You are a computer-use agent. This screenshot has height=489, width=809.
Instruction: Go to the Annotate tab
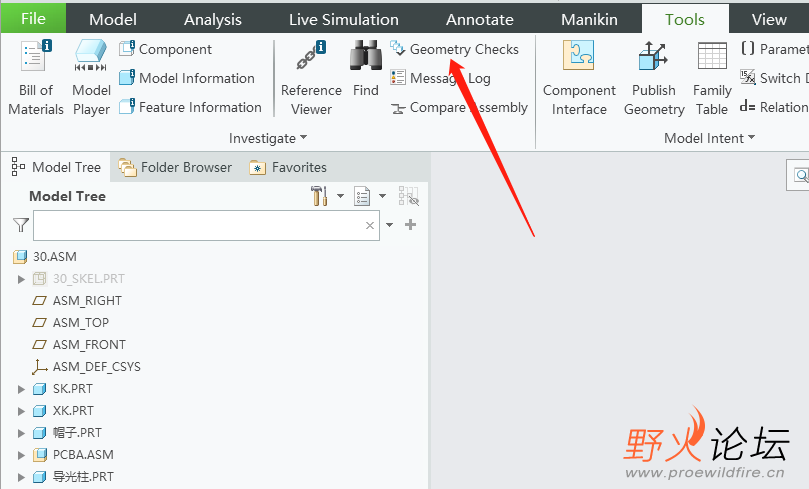pyautogui.click(x=480, y=19)
